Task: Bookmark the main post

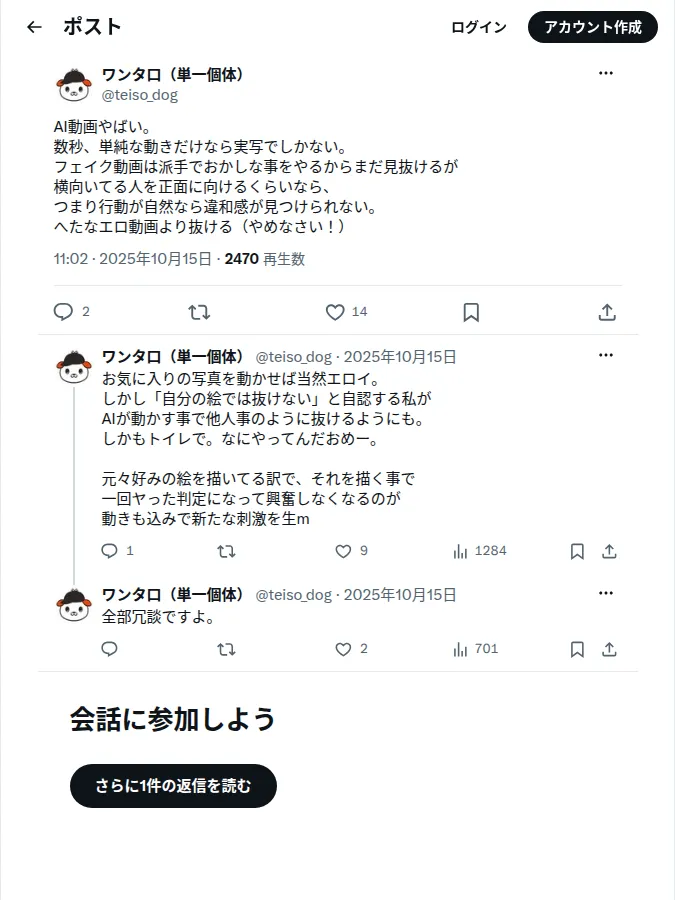Action: tap(471, 312)
